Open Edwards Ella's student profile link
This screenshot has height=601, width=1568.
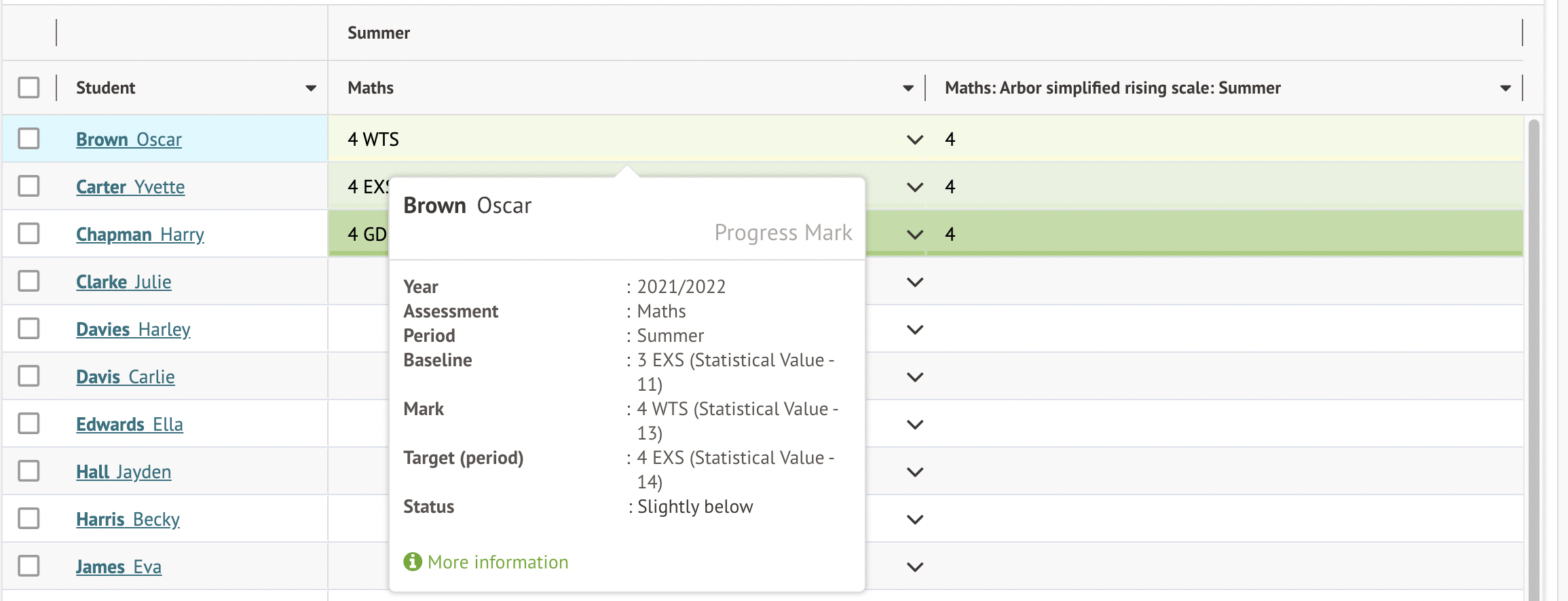(129, 425)
